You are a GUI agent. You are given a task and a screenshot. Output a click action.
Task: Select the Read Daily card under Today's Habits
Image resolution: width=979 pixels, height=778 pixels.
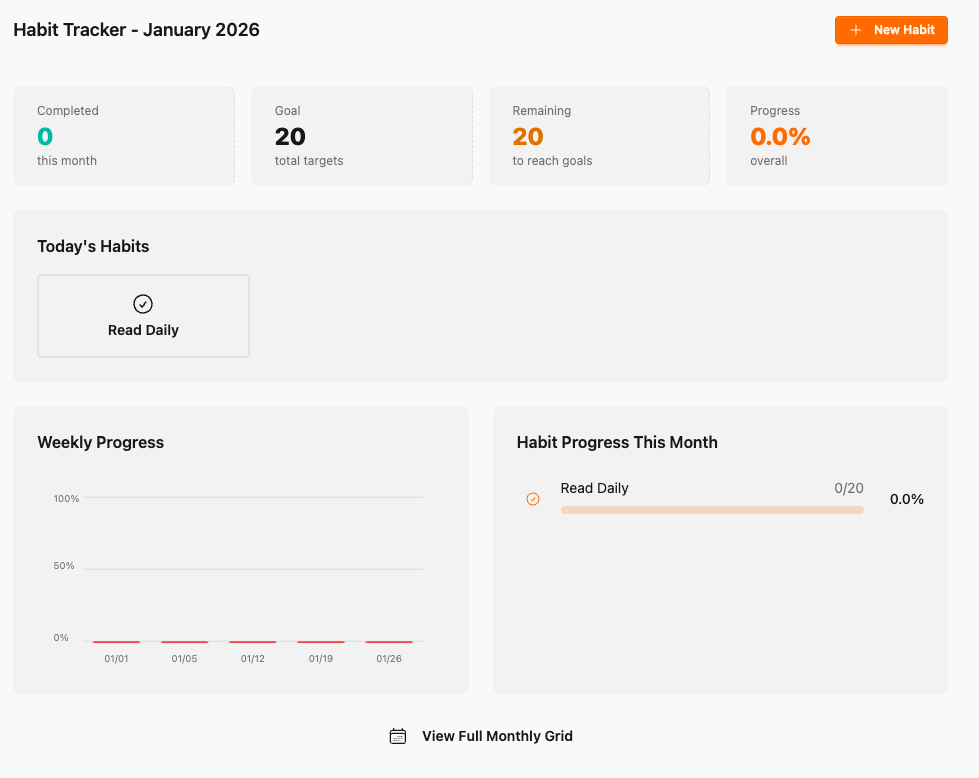pos(143,316)
